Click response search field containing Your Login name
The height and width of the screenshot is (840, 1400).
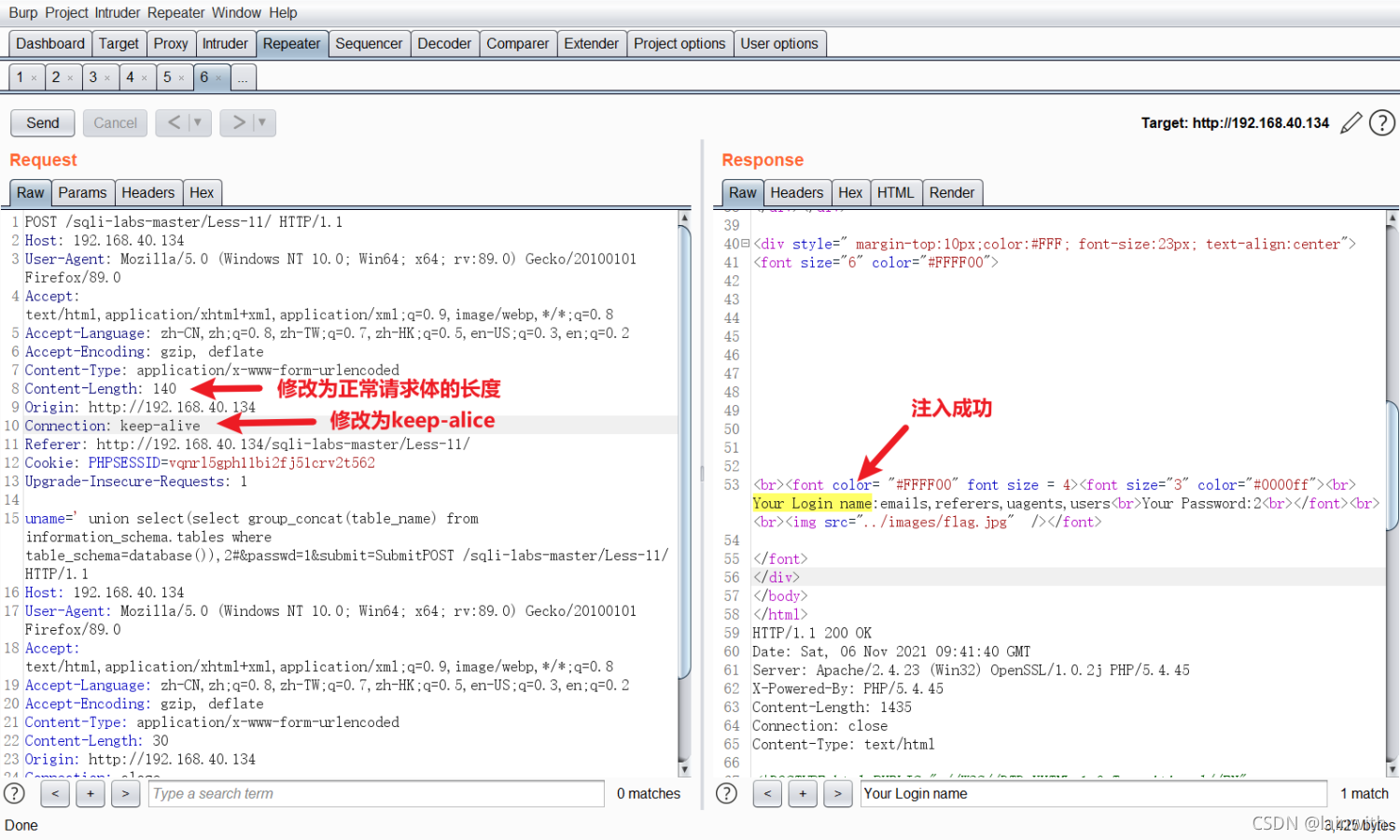[1094, 793]
